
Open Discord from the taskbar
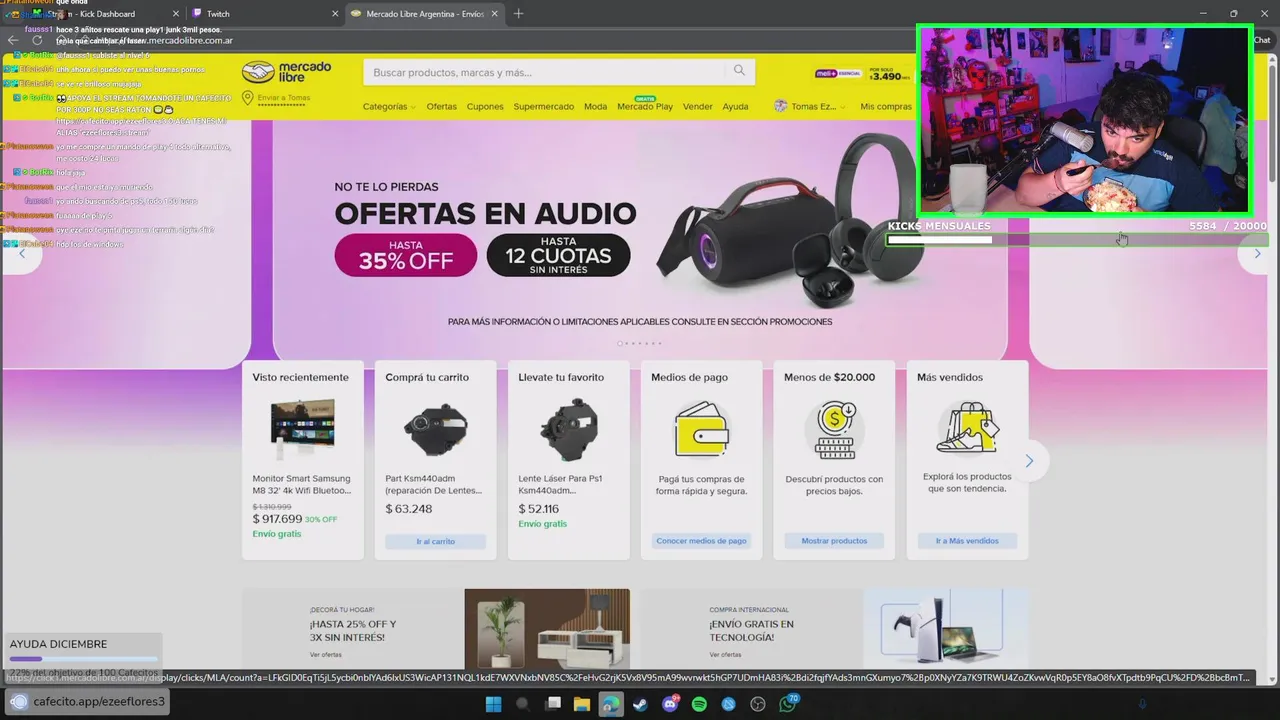tap(670, 704)
